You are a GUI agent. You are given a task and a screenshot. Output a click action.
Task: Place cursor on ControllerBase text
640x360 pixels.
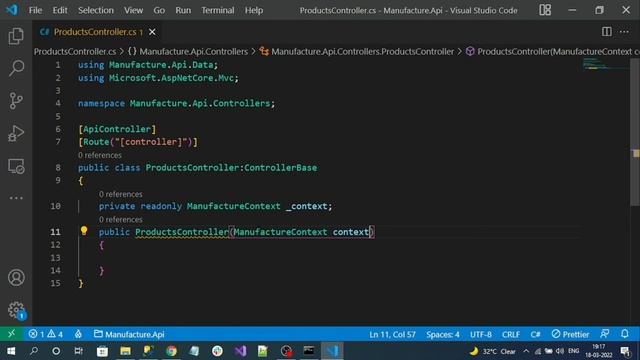(x=280, y=168)
